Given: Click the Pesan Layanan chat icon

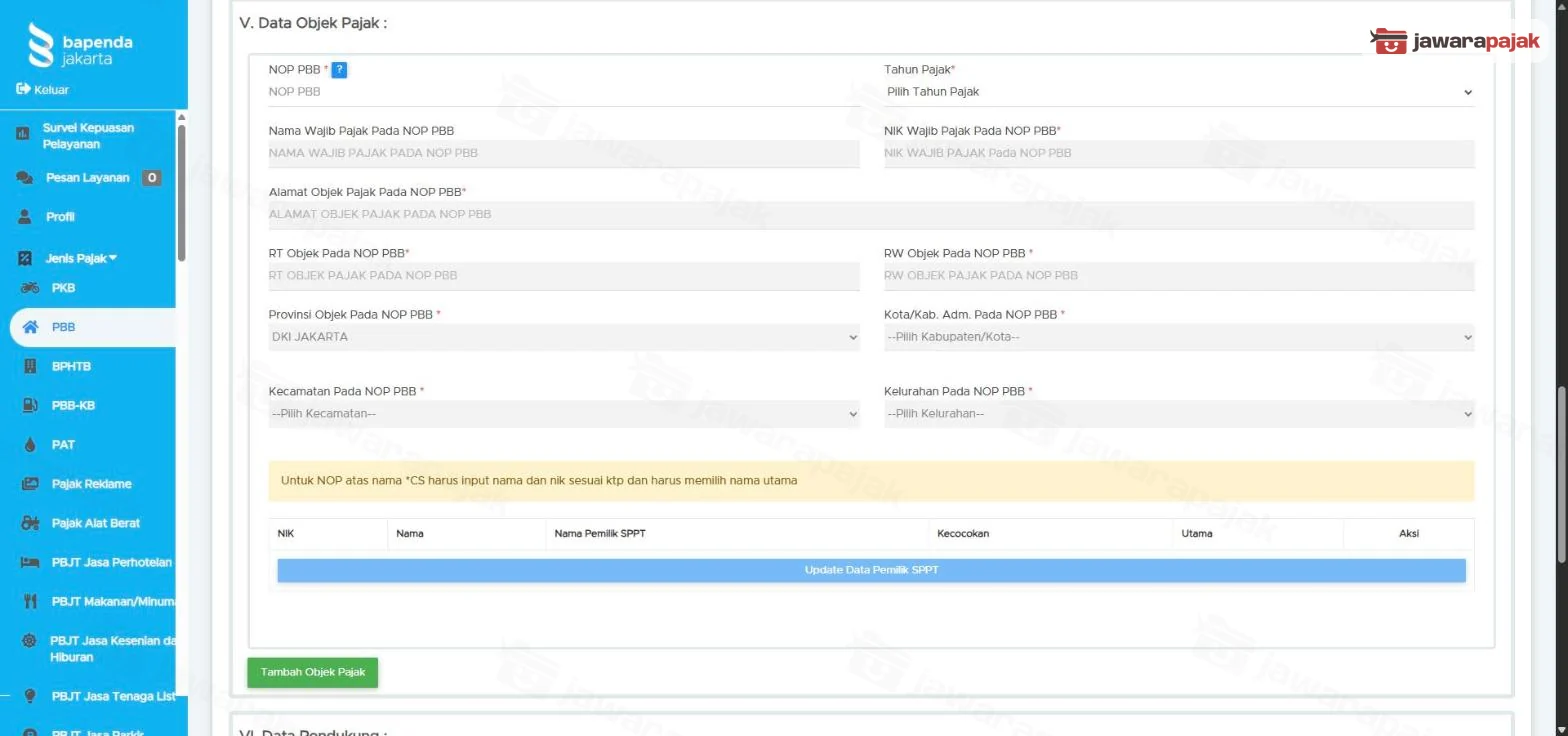Looking at the screenshot, I should (x=25, y=178).
